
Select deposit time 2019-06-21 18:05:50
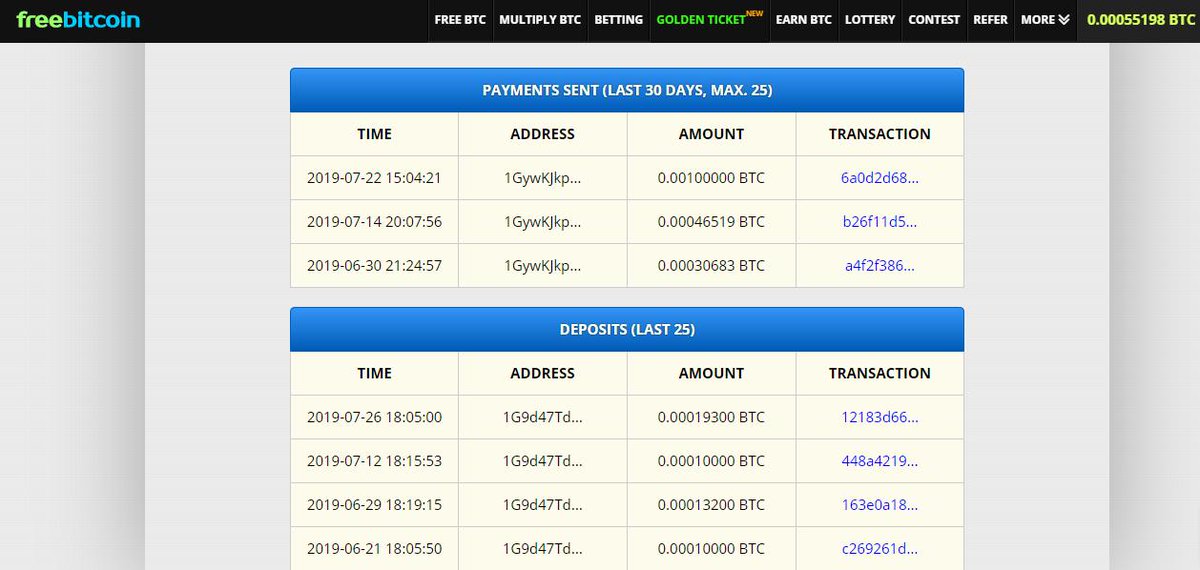(x=374, y=549)
